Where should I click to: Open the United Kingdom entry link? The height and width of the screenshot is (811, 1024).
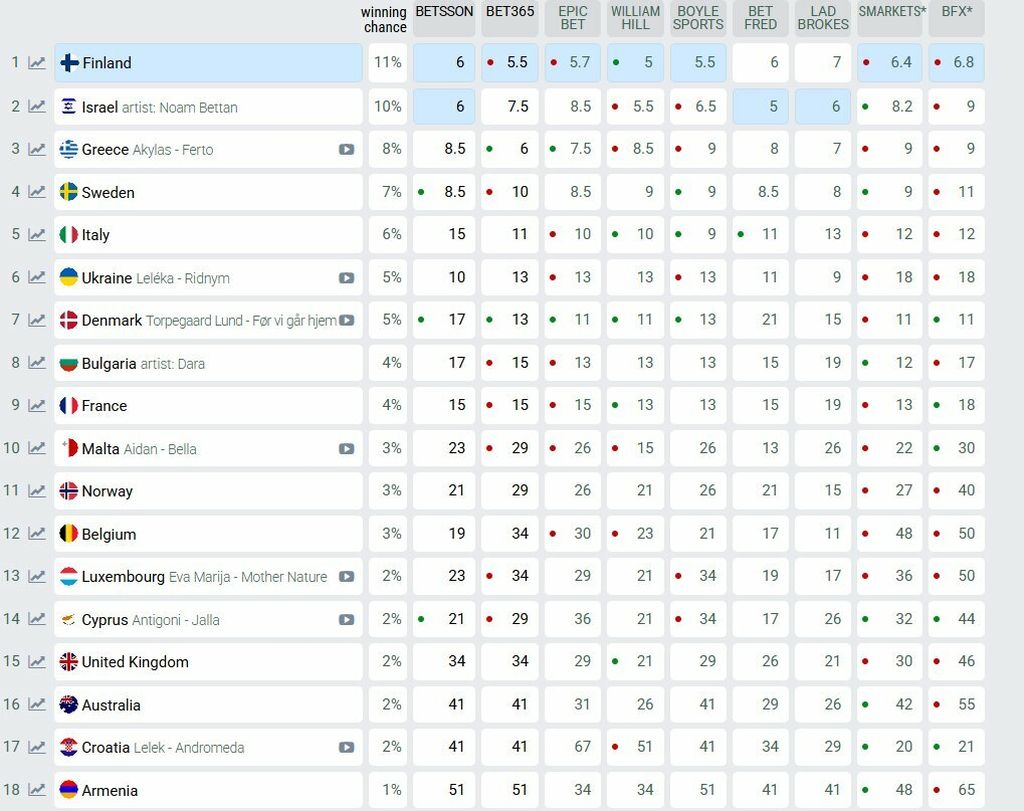[135, 662]
